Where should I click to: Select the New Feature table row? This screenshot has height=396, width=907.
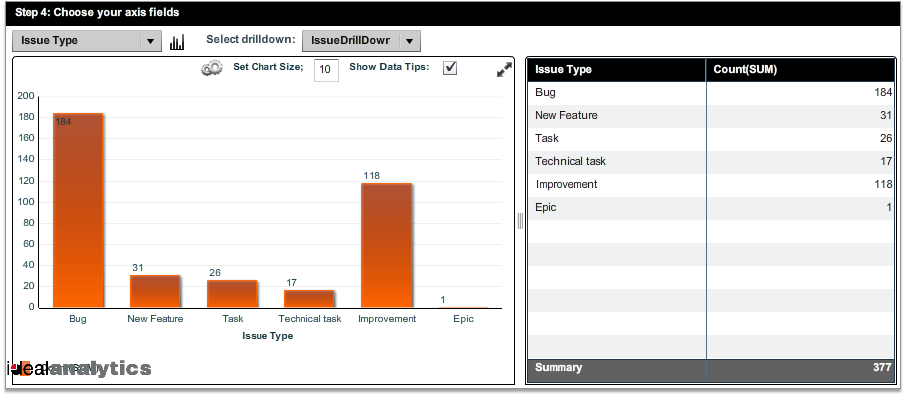coord(711,116)
